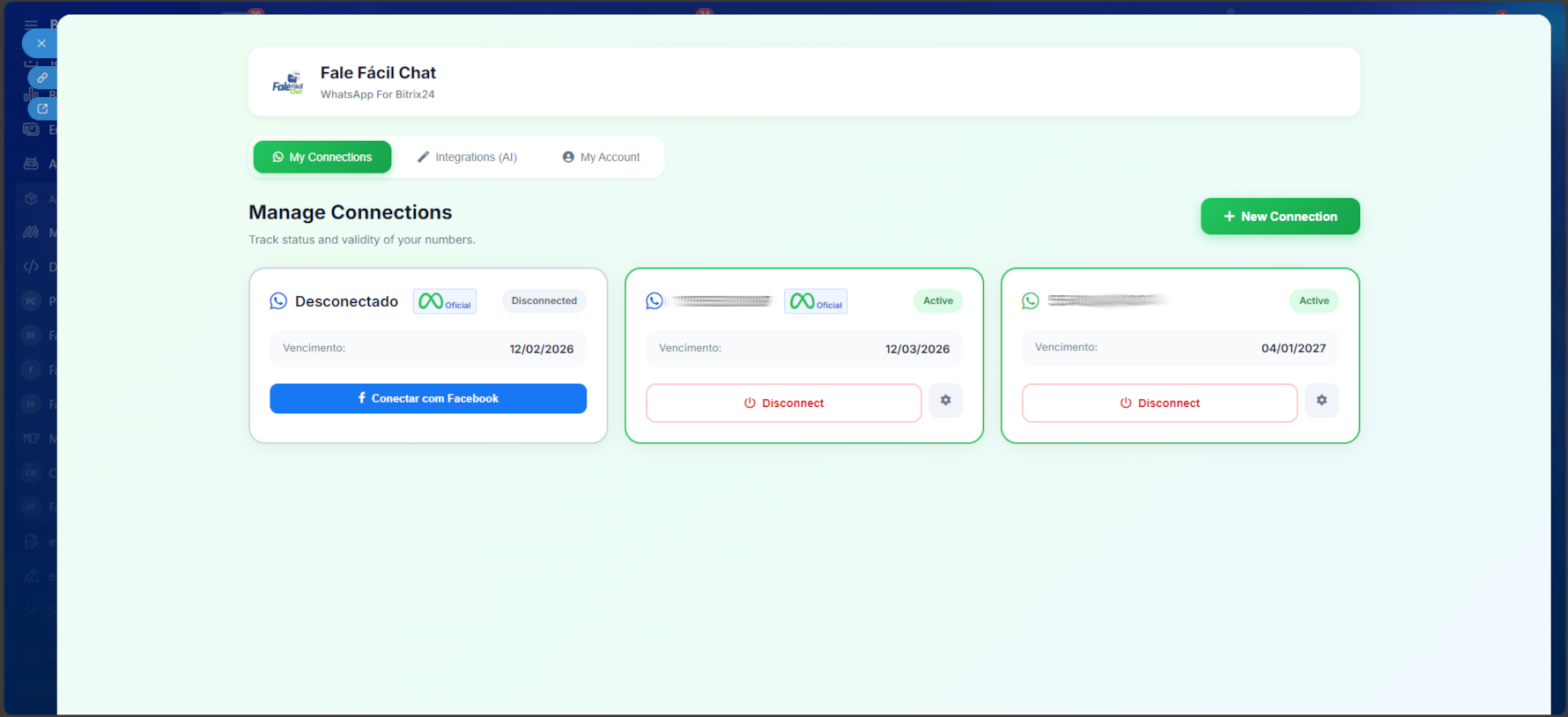
Task: Click Meta Oficial badge on the 12/03/2026 card
Action: [x=816, y=301]
